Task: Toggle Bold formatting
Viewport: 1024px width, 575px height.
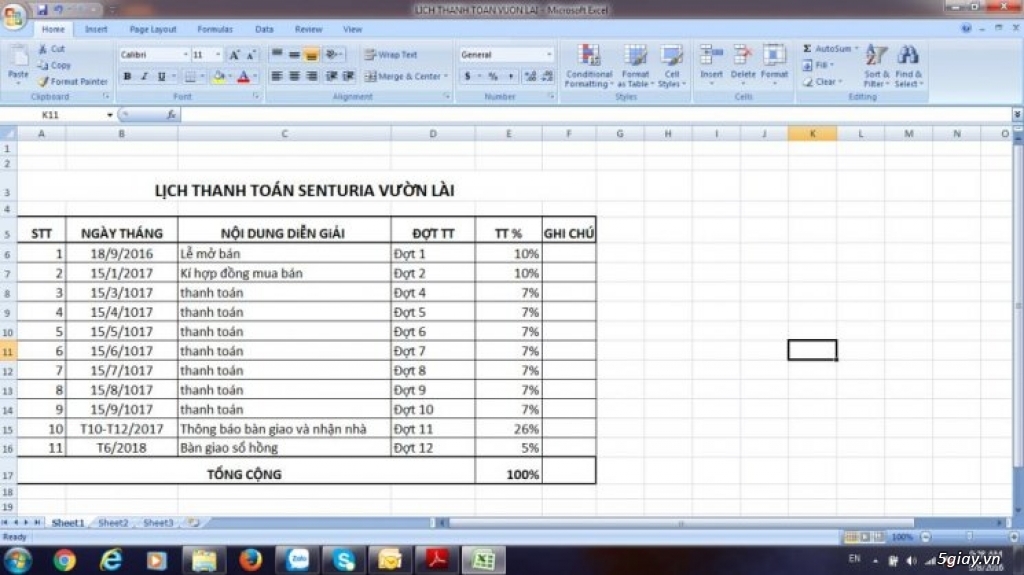Action: point(127,76)
